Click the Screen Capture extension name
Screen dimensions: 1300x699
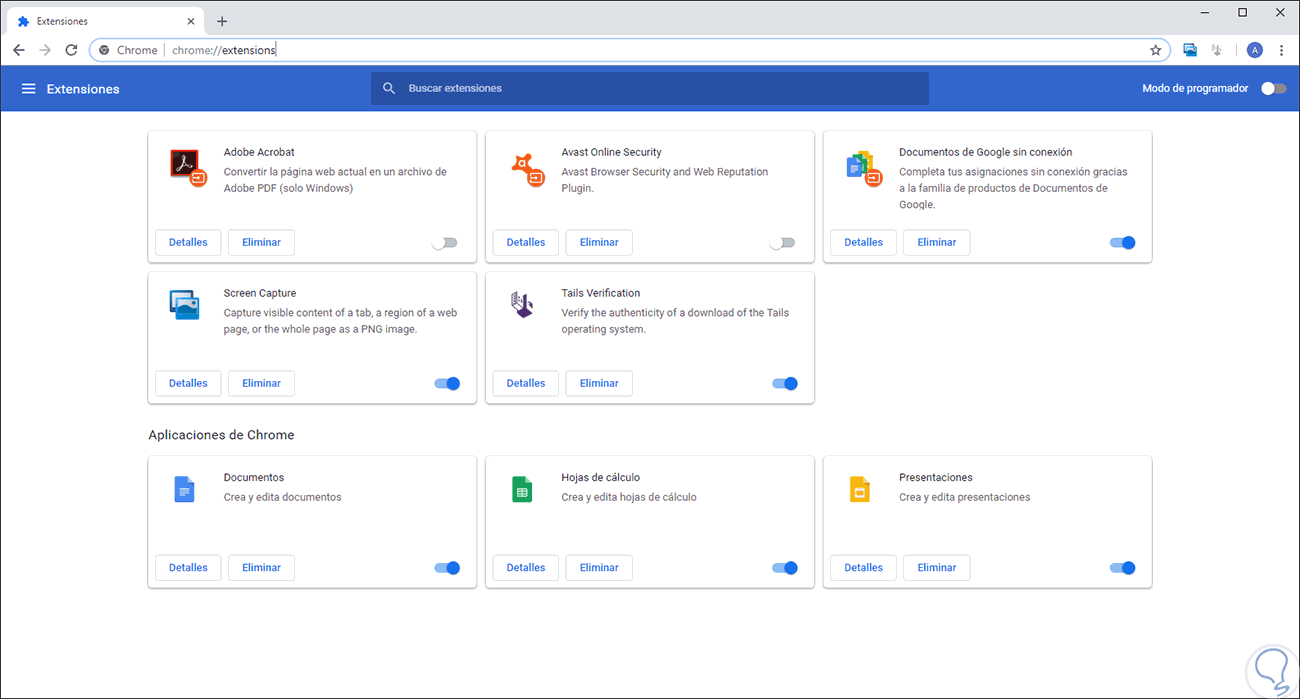260,293
